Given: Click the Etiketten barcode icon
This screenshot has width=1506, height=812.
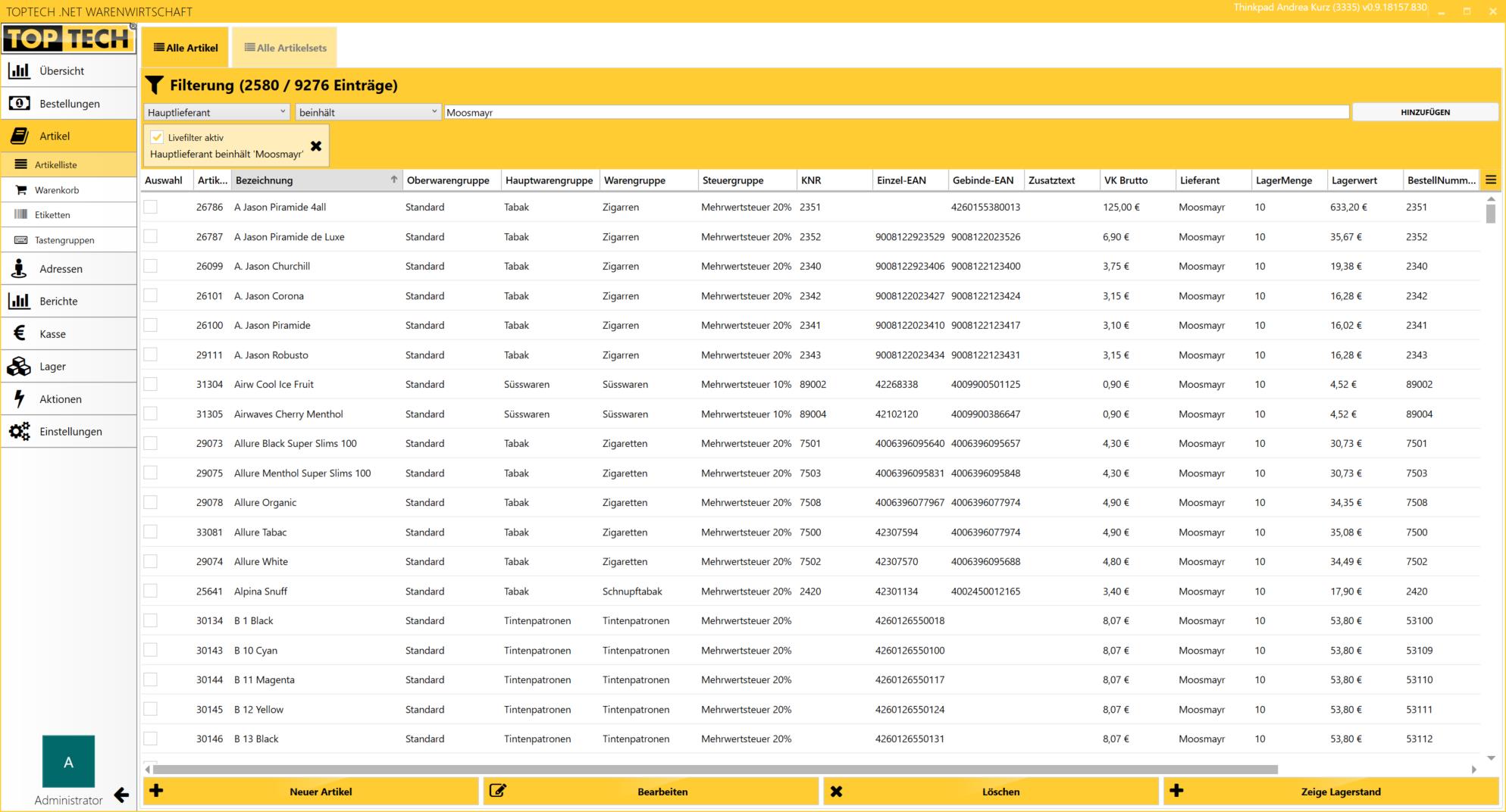Looking at the screenshot, I should point(20,214).
